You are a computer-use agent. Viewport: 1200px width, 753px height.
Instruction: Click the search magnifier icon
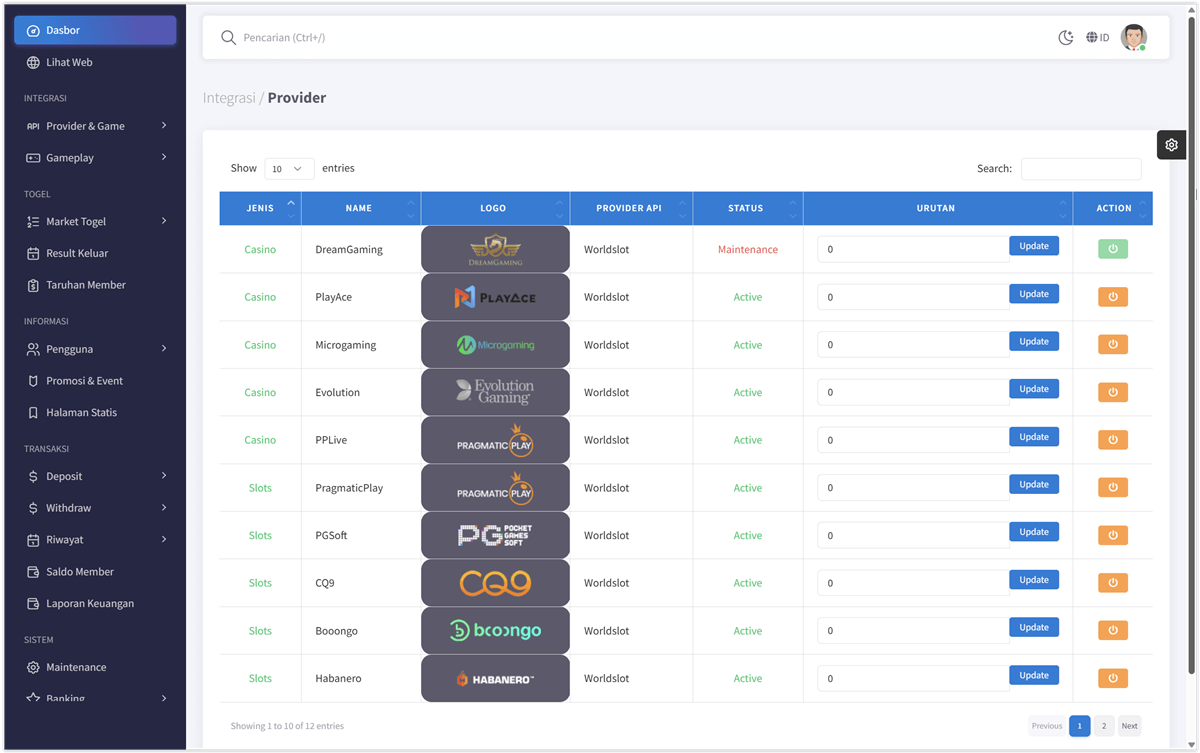(x=228, y=37)
